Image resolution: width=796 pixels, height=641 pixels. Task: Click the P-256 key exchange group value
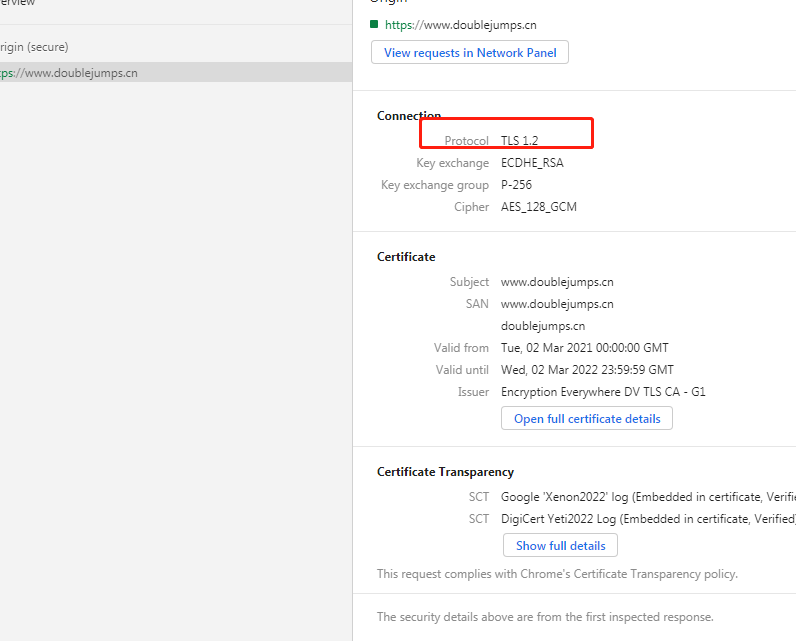516,185
